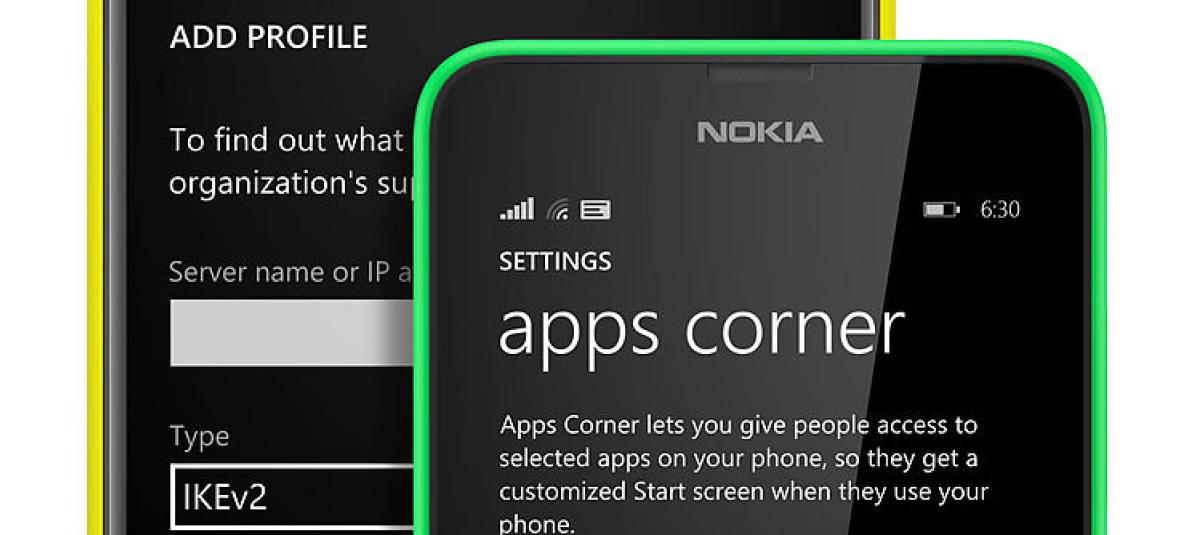The width and height of the screenshot is (1200, 535).
Task: Tap the cellular signal strength bars icon
Action: (x=516, y=209)
